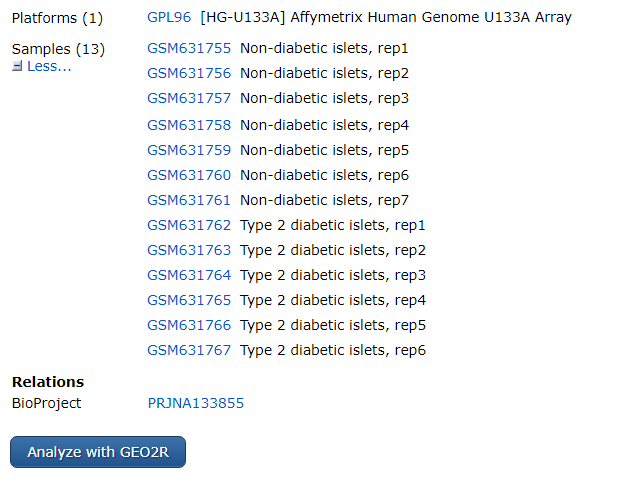Open sample GSM631762 link
Image resolution: width=617 pixels, height=481 pixels.
(189, 225)
